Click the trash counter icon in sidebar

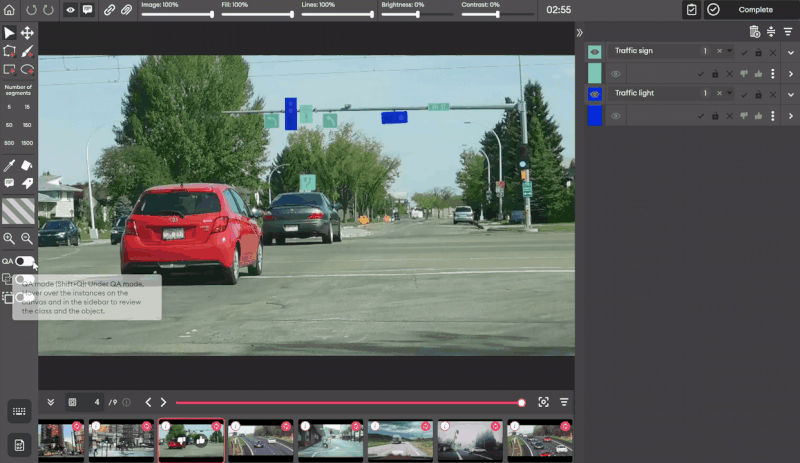755,32
